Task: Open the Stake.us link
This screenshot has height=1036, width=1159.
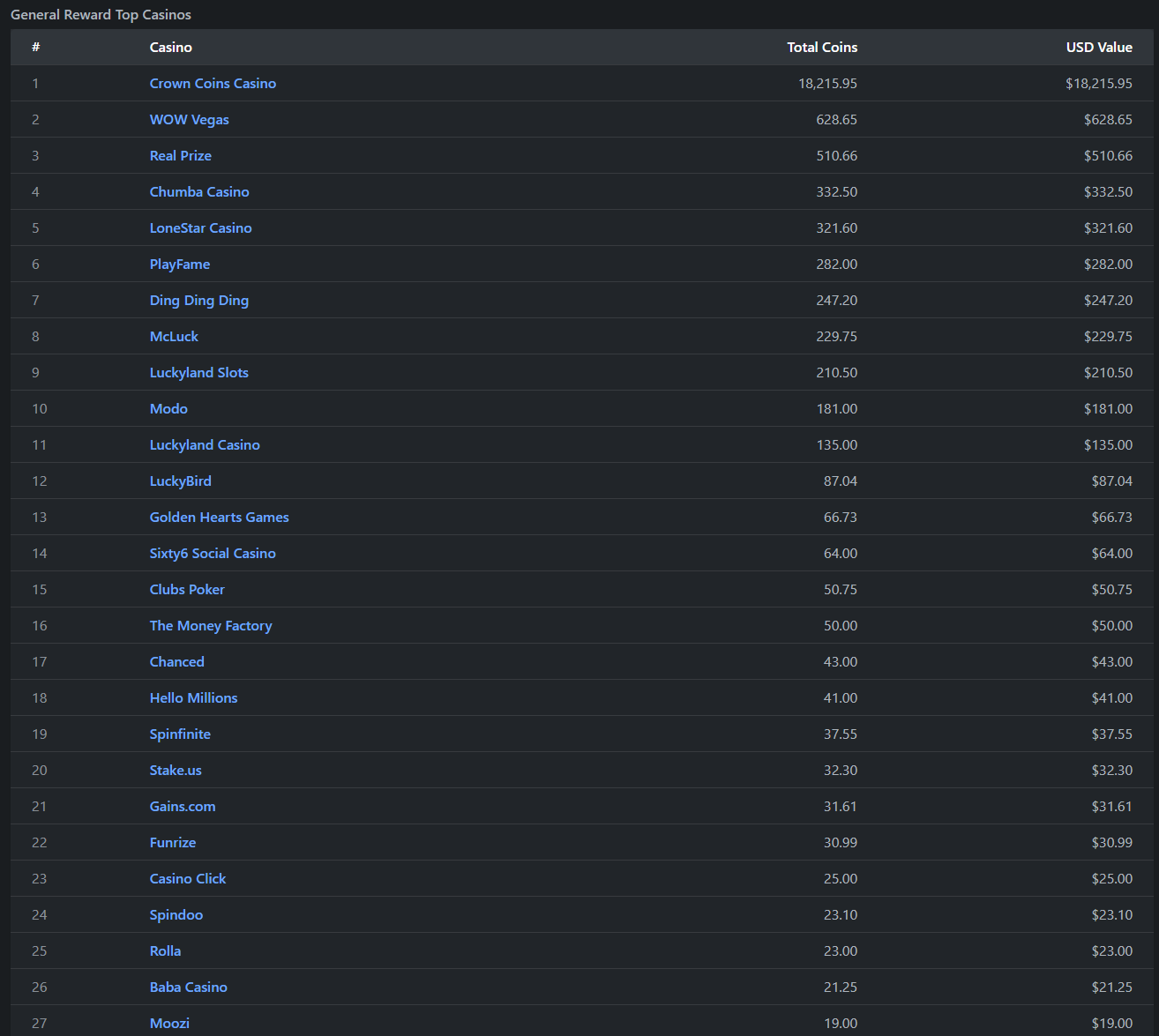Action: click(176, 770)
